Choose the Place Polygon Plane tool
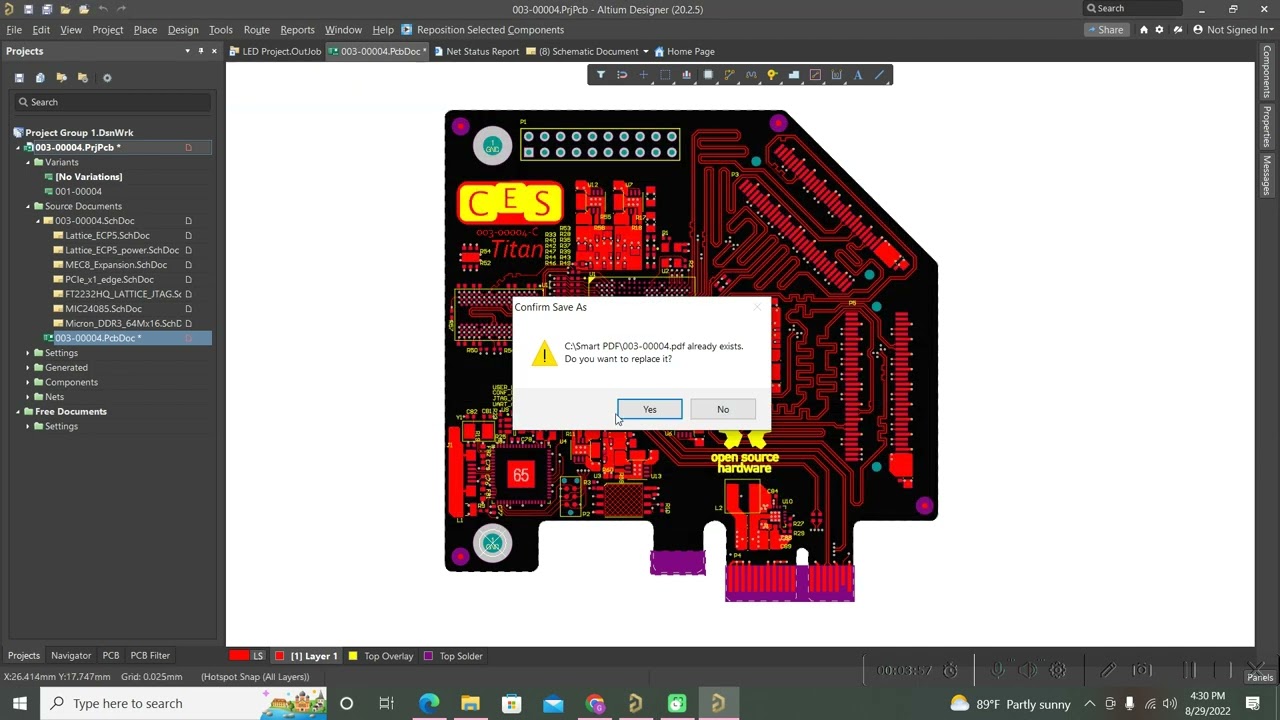The image size is (1280, 720). click(x=794, y=75)
